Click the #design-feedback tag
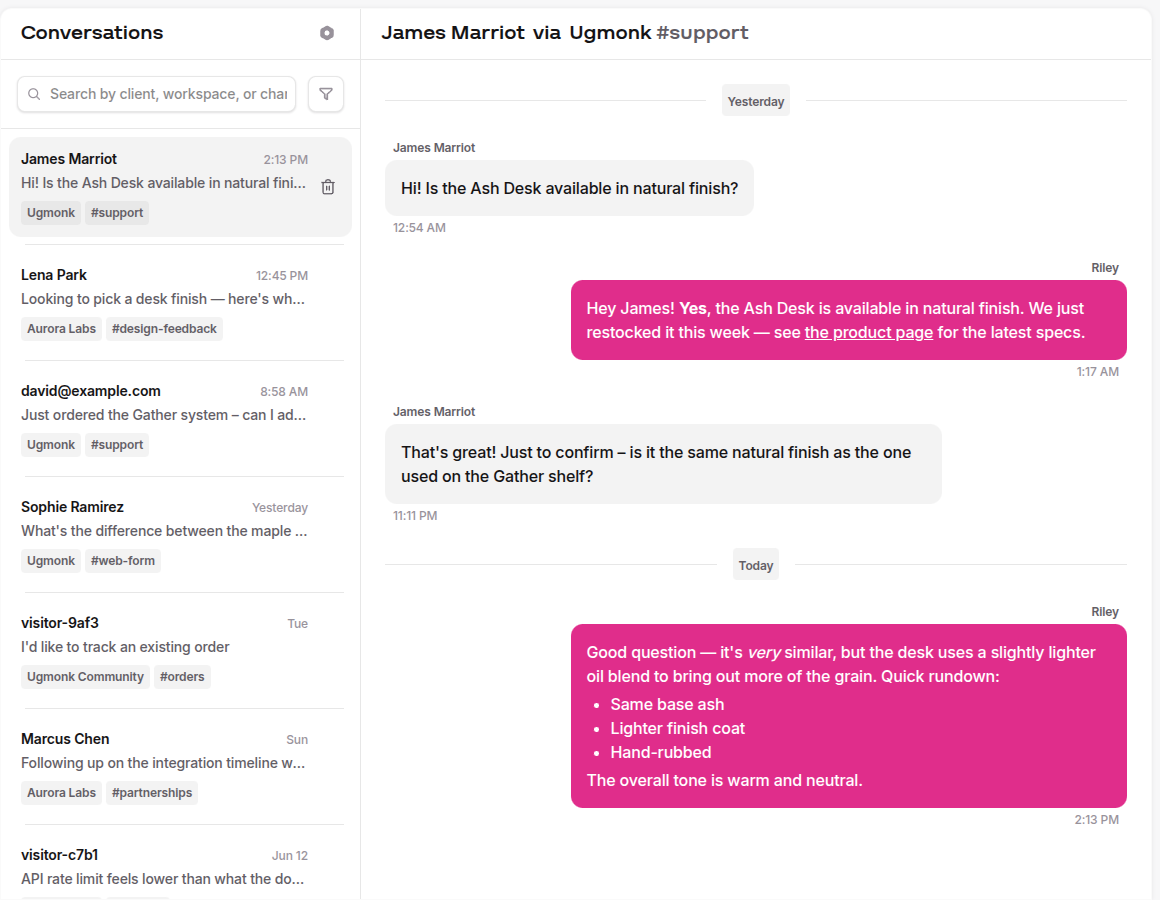Image resolution: width=1160 pixels, height=900 pixels. point(164,329)
